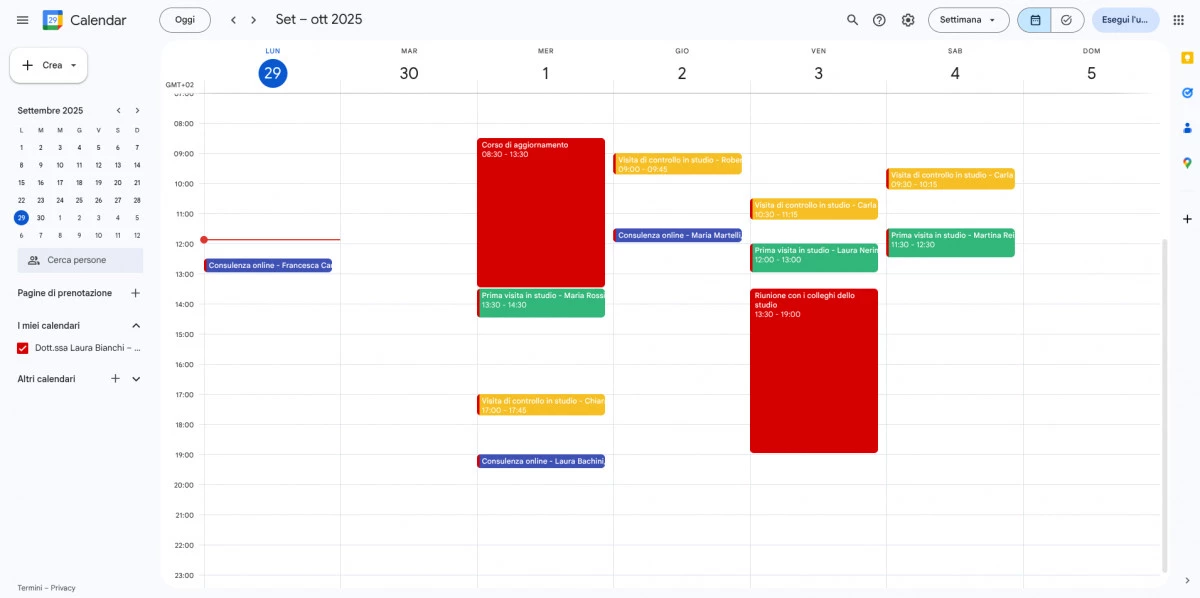Collapse the I miei calendari section

coord(136,326)
